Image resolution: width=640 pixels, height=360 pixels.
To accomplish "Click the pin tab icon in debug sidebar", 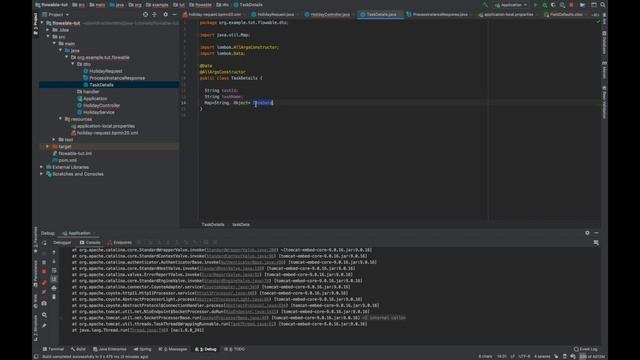I will [x=44, y=325].
